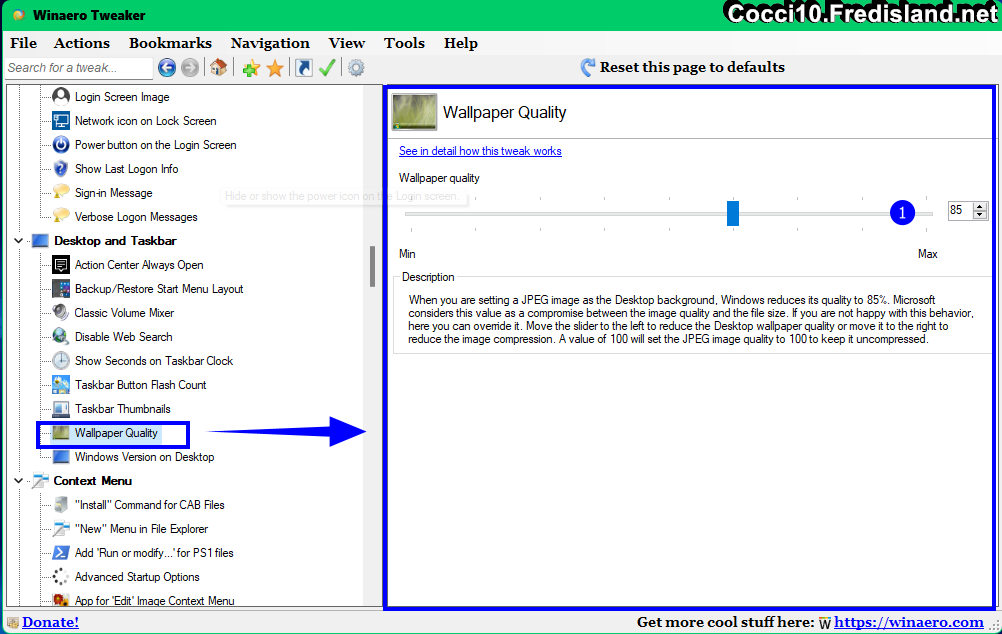Image resolution: width=1002 pixels, height=634 pixels.
Task: Open the View menu
Action: point(347,43)
